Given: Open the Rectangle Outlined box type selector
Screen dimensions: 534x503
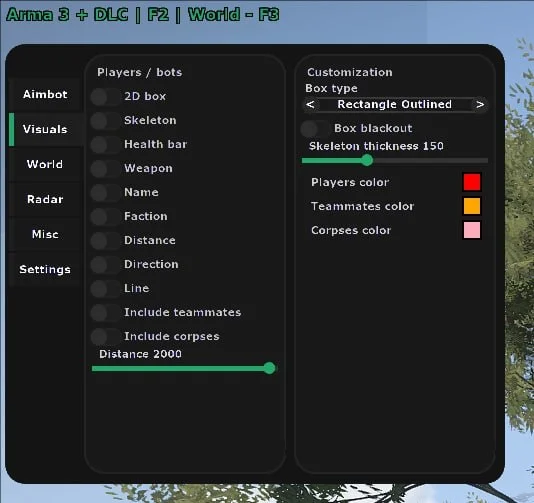Looking at the screenshot, I should click(395, 104).
